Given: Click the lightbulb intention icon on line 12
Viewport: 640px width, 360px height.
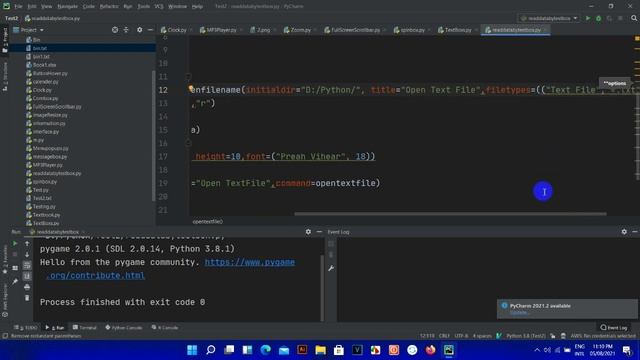Looking at the screenshot, I should (x=191, y=88).
